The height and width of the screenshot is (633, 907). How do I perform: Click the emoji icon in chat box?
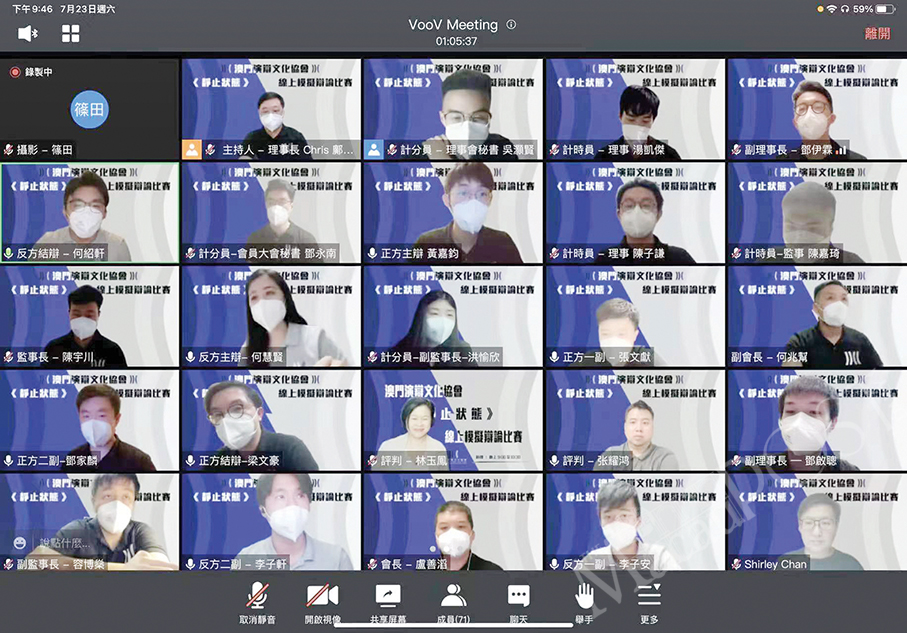click(20, 543)
